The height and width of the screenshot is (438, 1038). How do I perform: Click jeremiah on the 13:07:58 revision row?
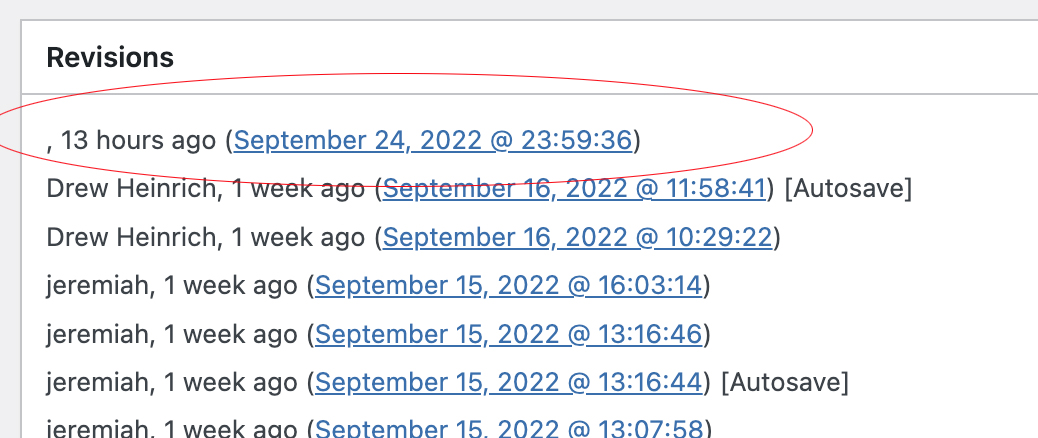pos(99,428)
